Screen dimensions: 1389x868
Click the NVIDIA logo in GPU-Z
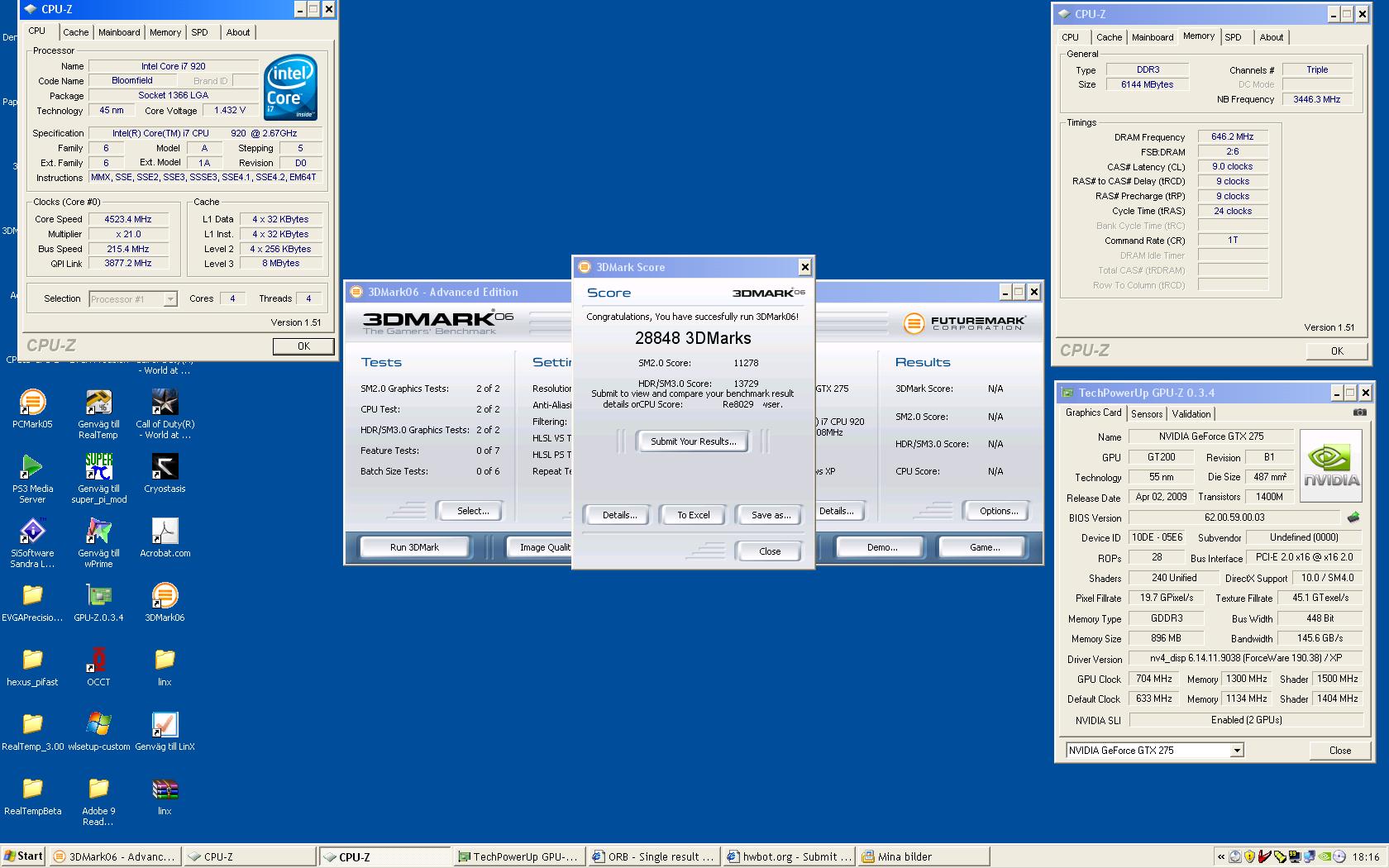(x=1330, y=465)
